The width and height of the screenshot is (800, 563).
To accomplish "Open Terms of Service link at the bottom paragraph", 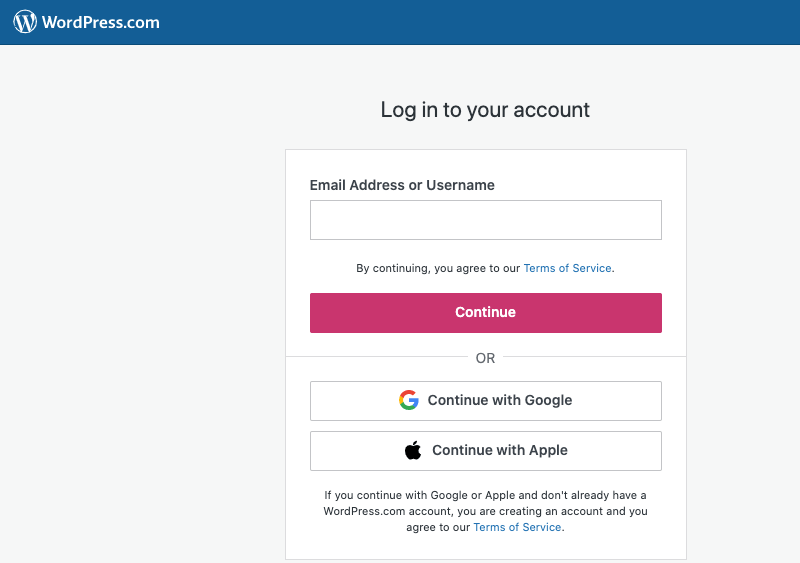I will click(x=517, y=527).
